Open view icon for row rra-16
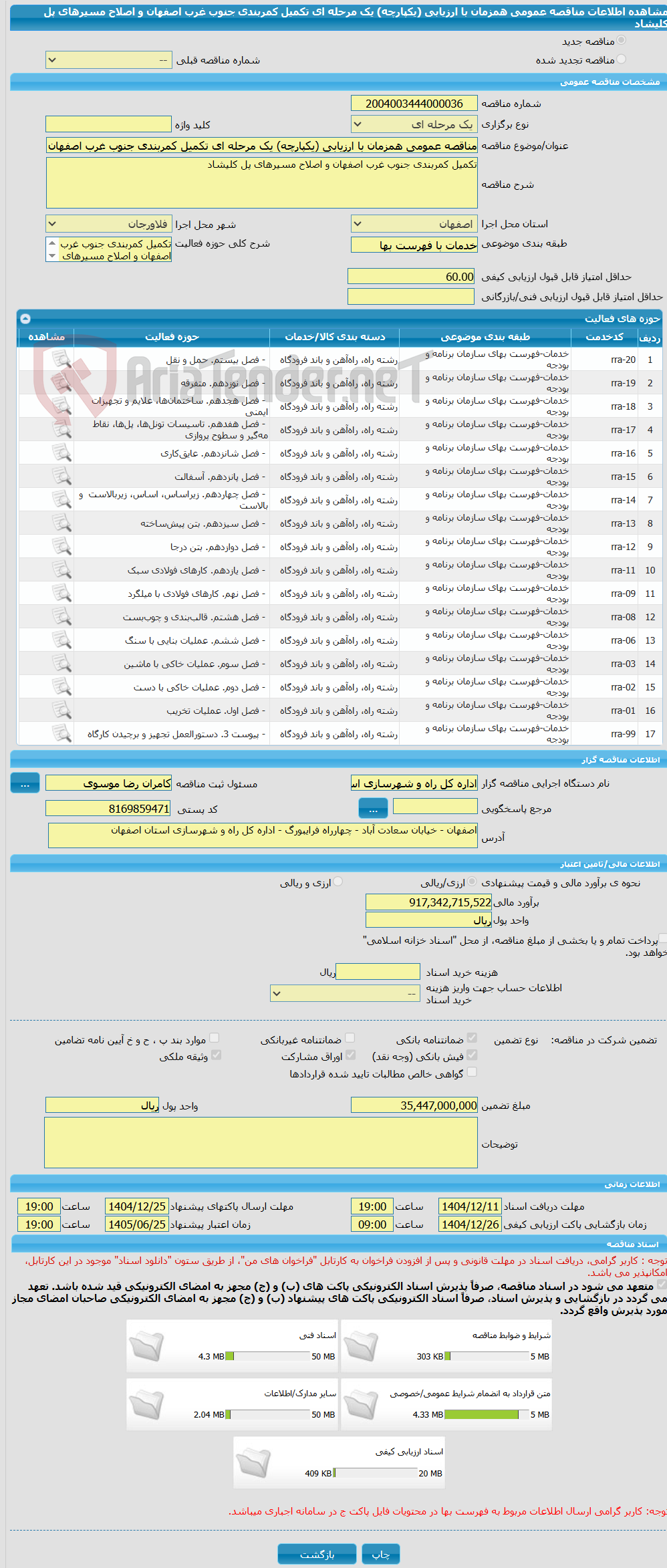This screenshot has height=1568, width=667. 61,453
